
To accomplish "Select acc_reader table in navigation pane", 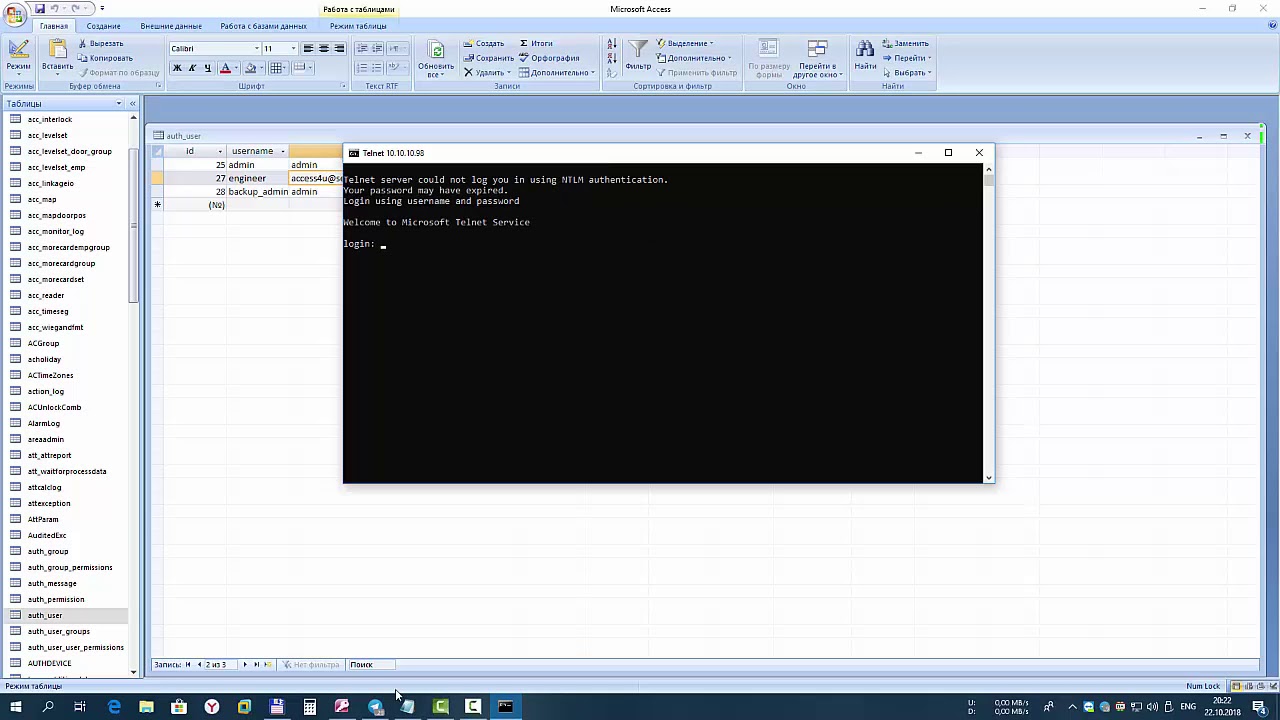I will pyautogui.click(x=46, y=295).
